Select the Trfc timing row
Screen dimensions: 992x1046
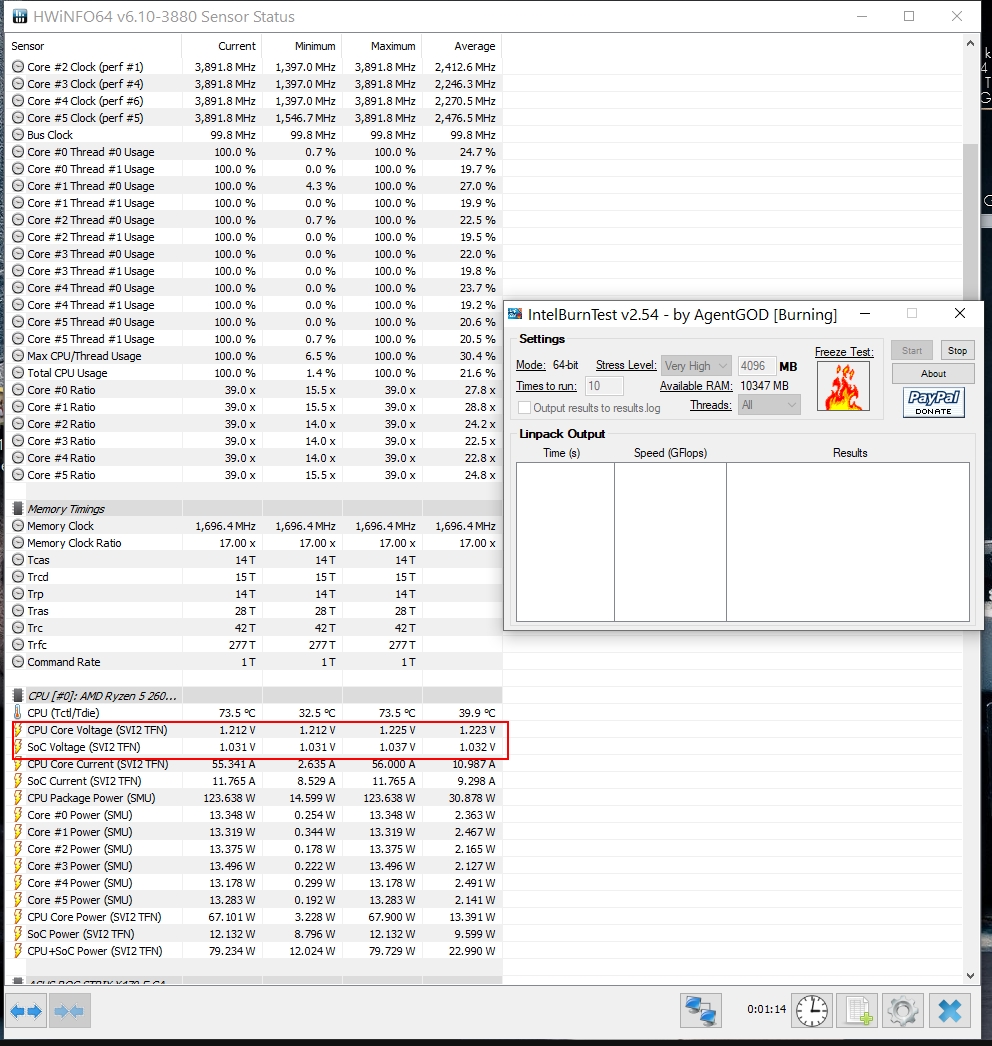[x=254, y=644]
